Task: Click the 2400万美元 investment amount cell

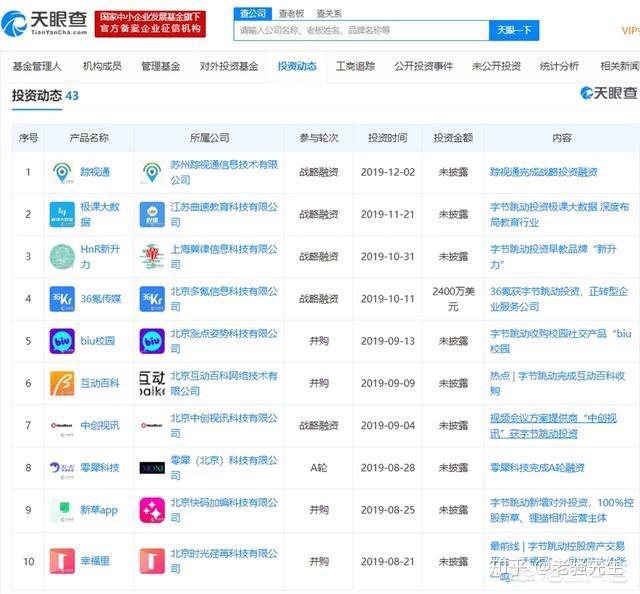Action: pos(453,299)
